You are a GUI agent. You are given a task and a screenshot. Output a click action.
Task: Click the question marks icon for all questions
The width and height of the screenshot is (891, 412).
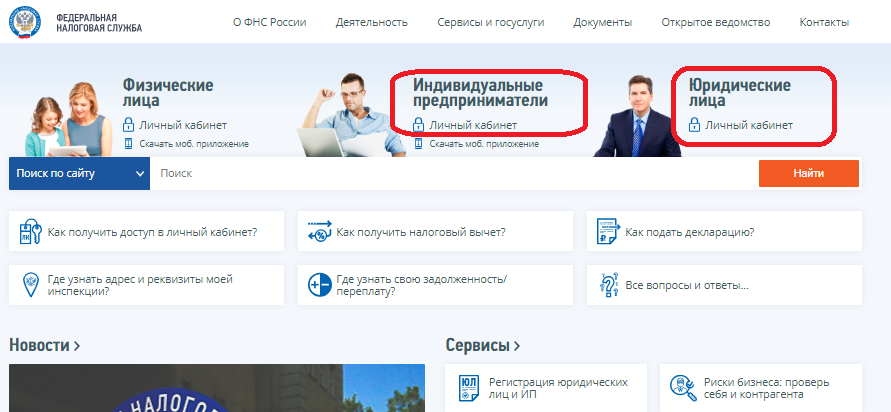point(607,285)
